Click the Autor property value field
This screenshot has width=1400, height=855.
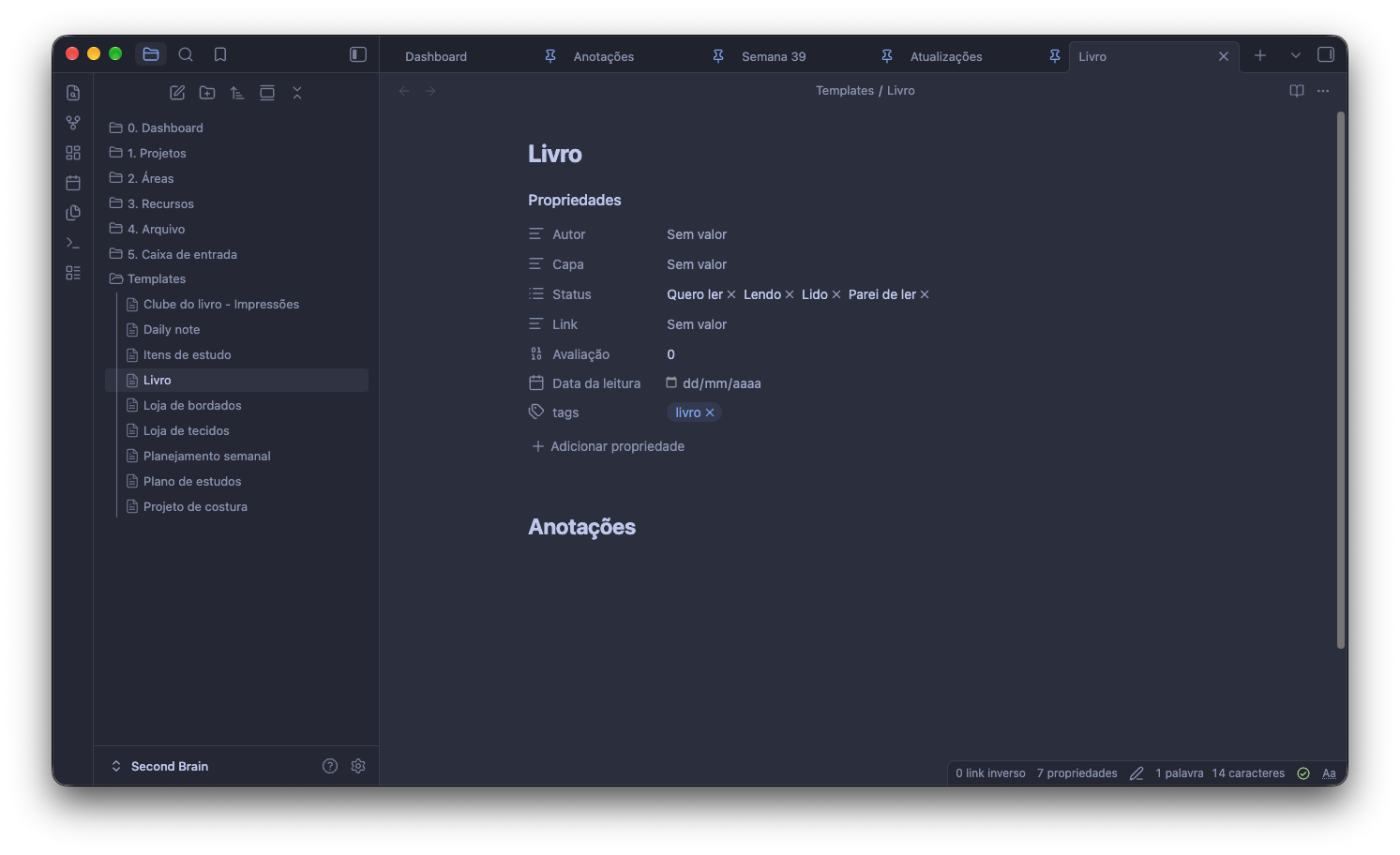pyautogui.click(x=697, y=234)
